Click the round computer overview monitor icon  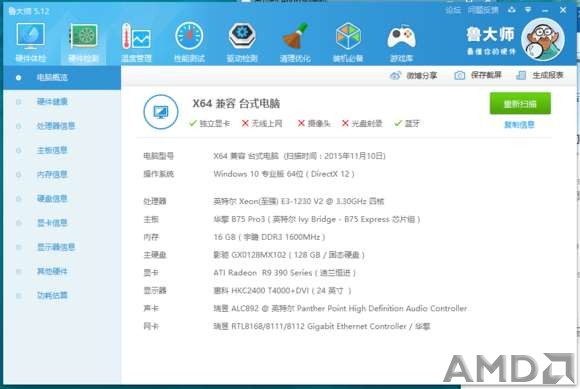click(x=161, y=112)
